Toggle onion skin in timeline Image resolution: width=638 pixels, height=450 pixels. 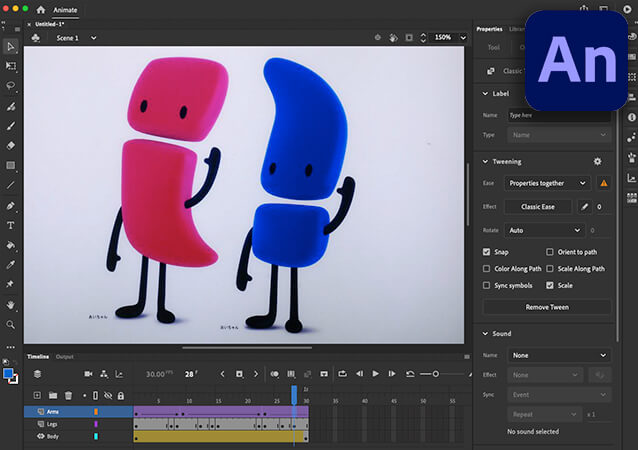click(275, 374)
